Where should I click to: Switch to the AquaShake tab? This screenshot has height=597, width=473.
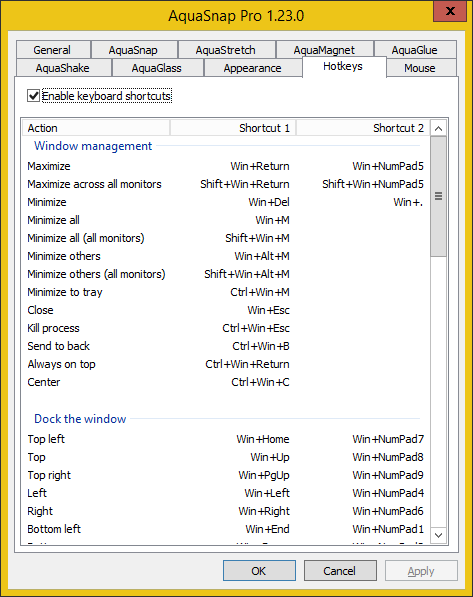tap(63, 68)
